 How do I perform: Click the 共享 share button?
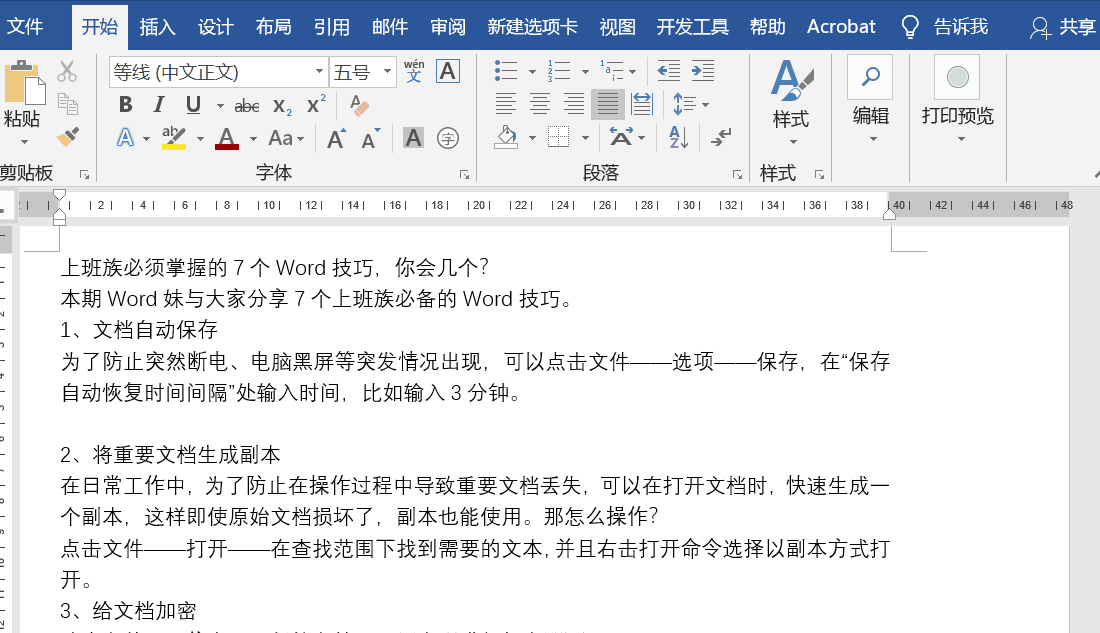click(x=1063, y=27)
